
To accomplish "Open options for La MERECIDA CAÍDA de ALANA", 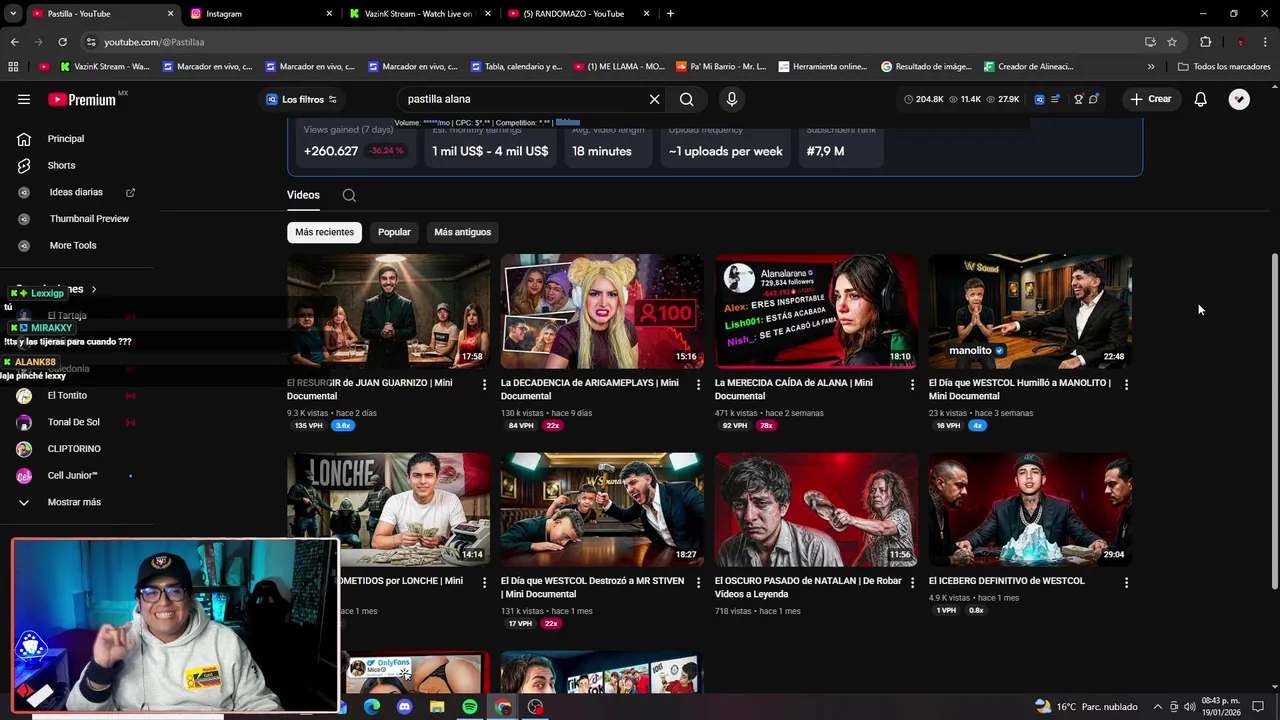I will pos(912,384).
